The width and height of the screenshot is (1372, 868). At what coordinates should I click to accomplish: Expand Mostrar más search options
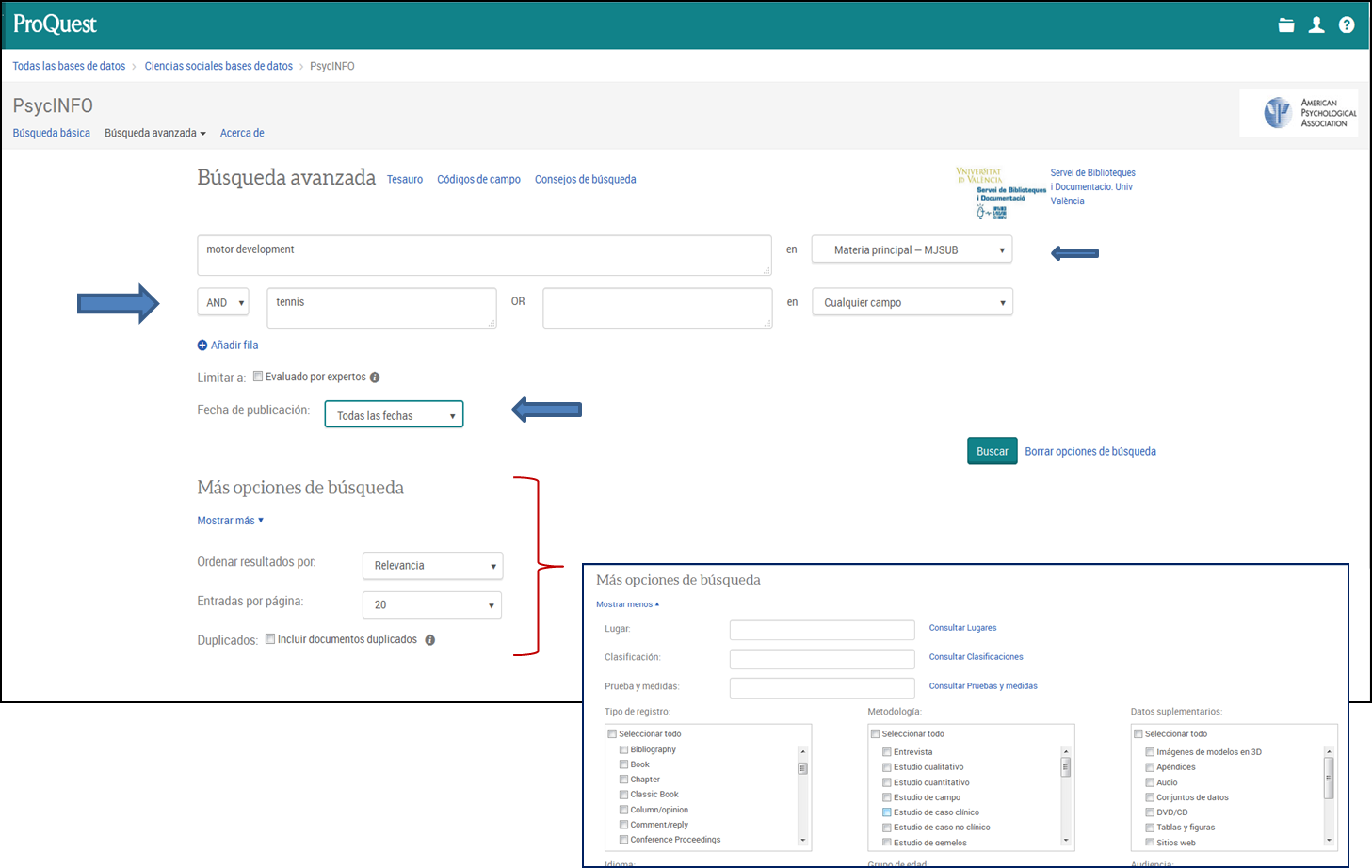pos(230,521)
